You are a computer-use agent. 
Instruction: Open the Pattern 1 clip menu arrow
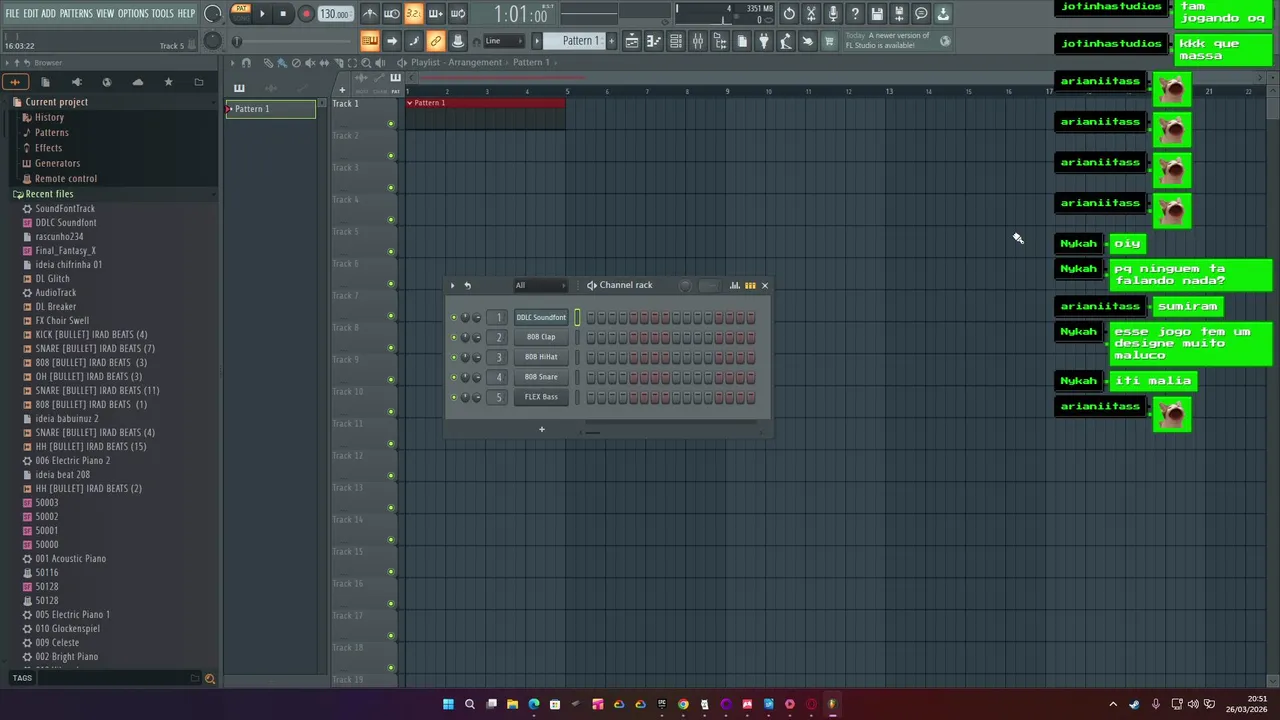[410, 103]
